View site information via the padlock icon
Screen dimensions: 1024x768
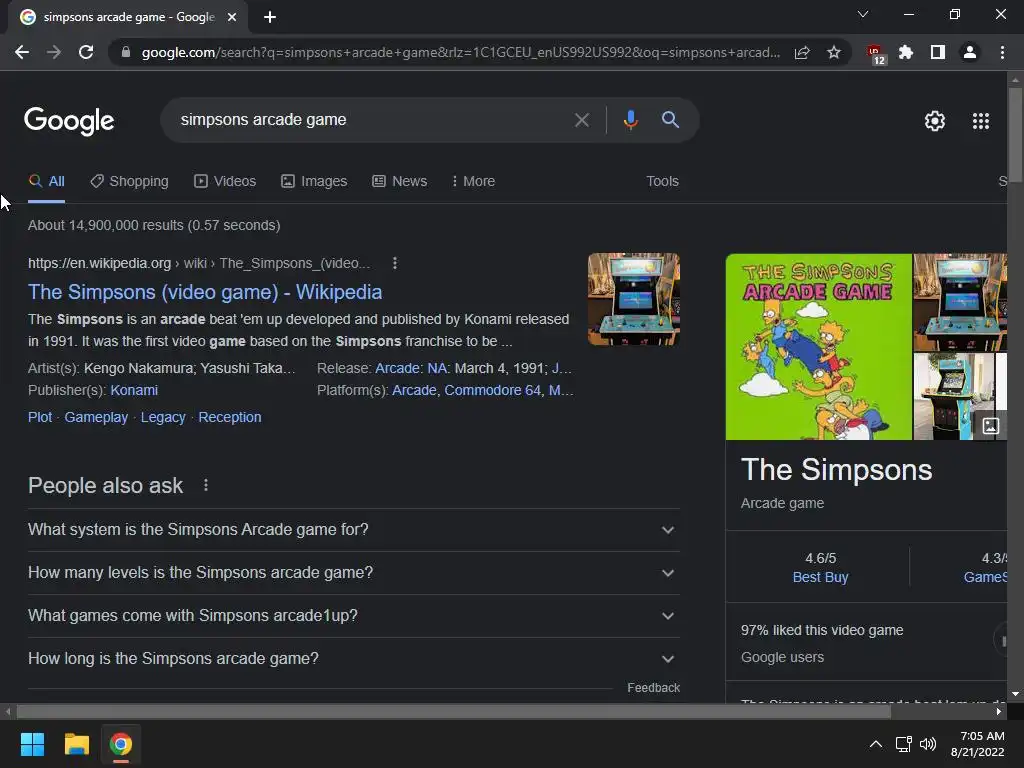[125, 52]
